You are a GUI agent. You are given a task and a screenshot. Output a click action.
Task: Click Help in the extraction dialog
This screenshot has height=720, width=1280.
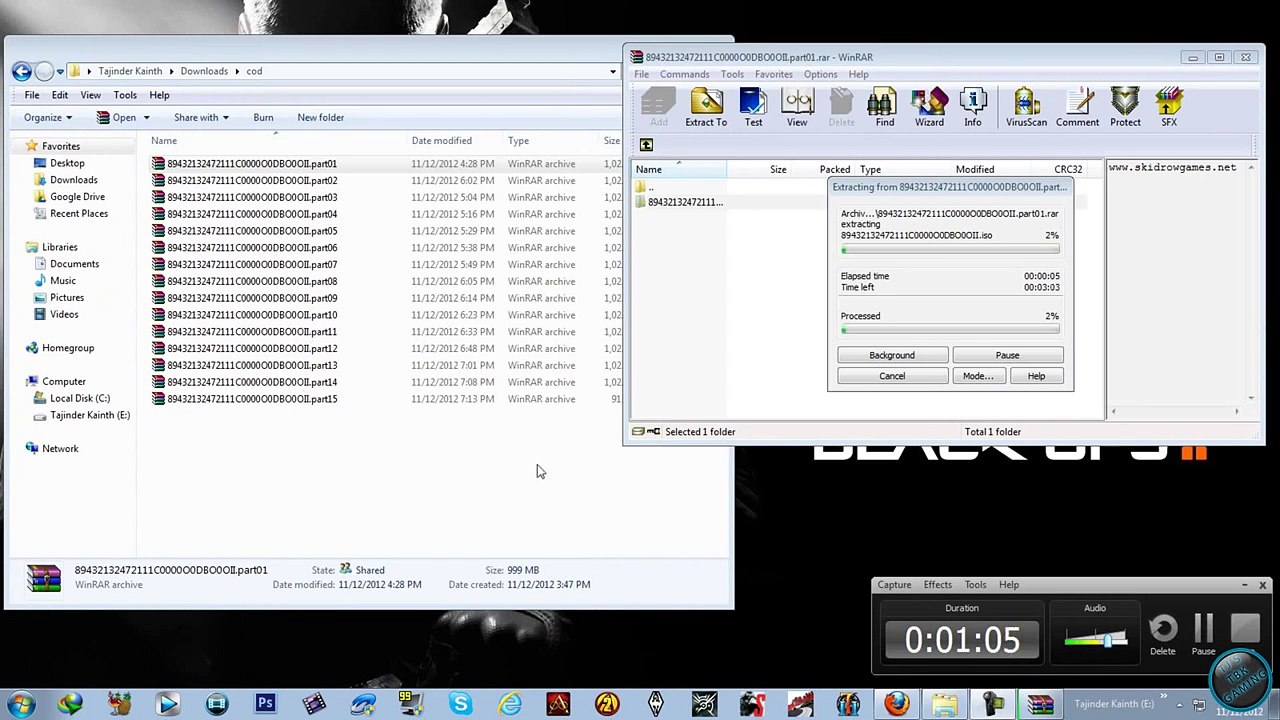click(1036, 376)
